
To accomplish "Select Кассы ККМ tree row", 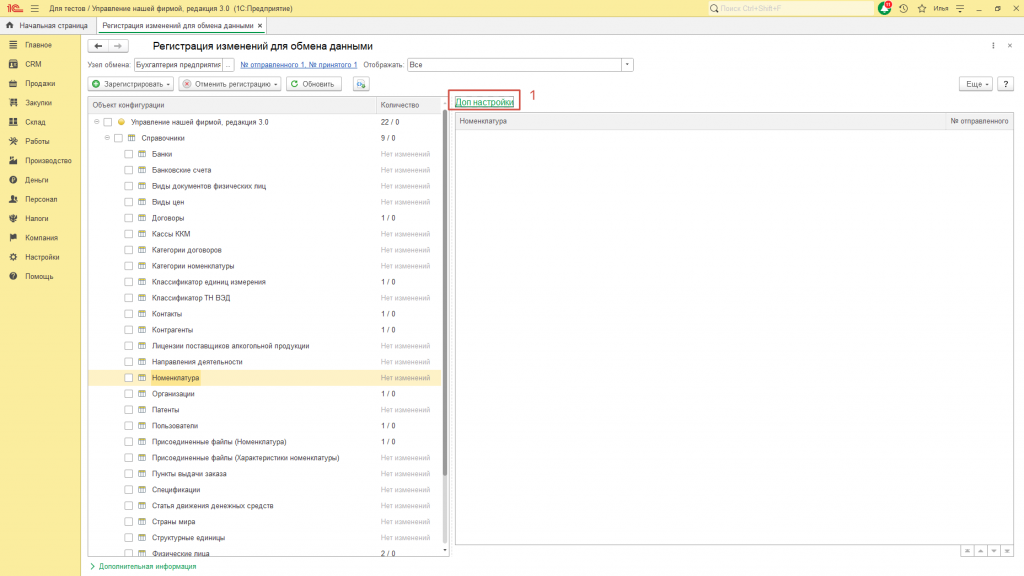I will [x=265, y=234].
